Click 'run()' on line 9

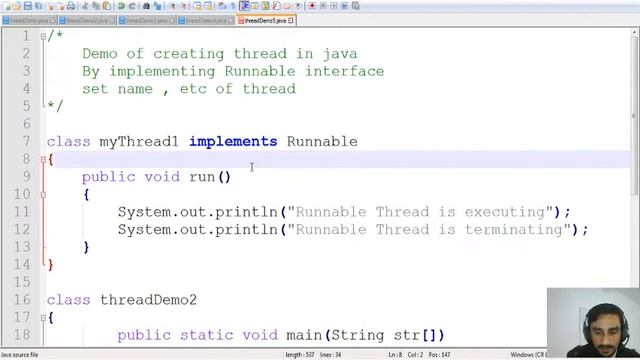click(210, 177)
